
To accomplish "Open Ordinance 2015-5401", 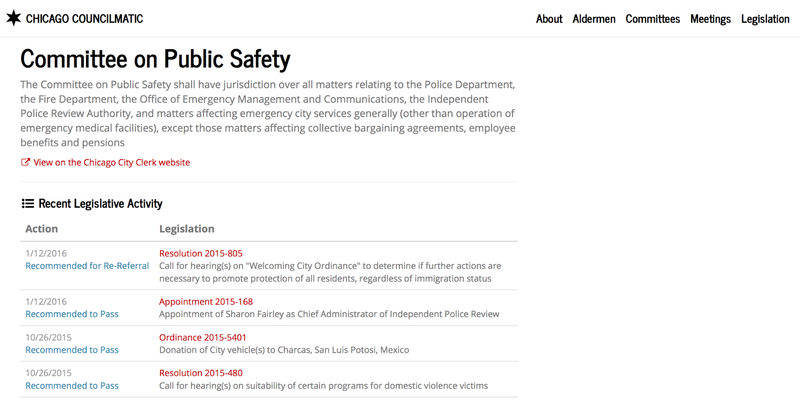I will pos(202,338).
